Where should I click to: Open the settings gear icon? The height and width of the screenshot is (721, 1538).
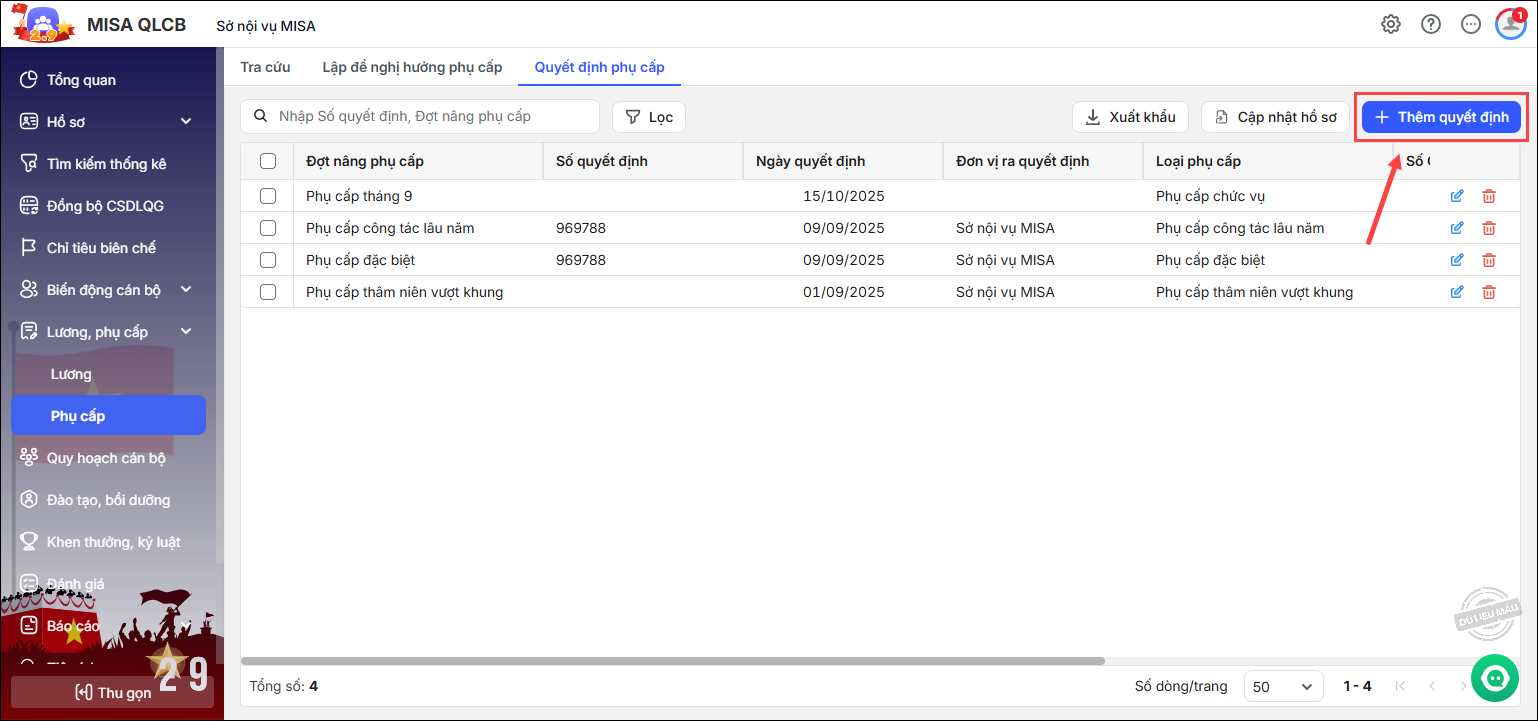[1390, 25]
